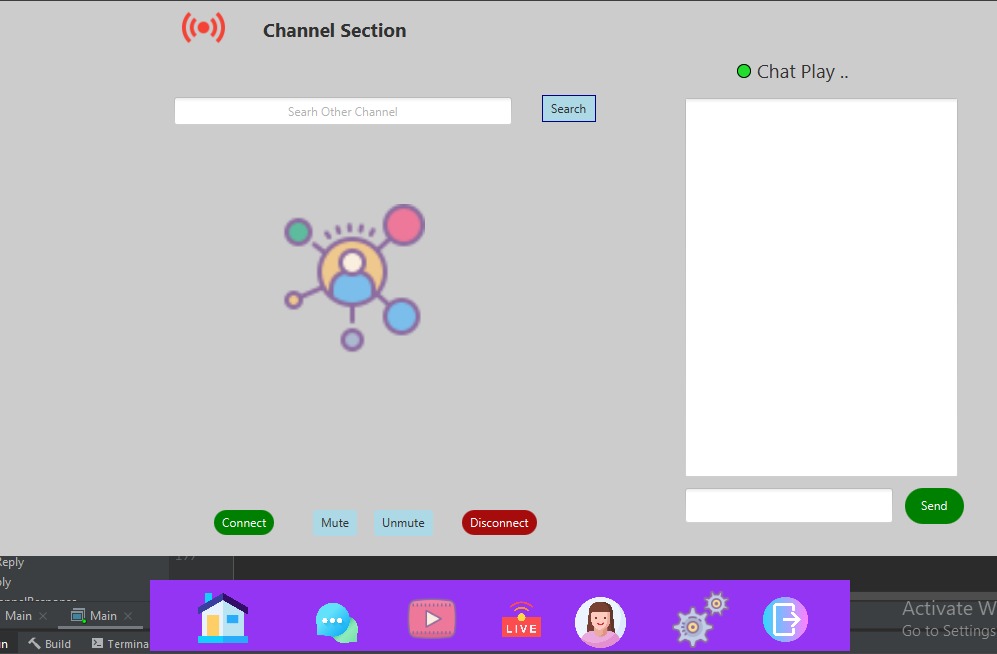Send a chat message with Send button
The image size is (997, 654).
pos(933,506)
